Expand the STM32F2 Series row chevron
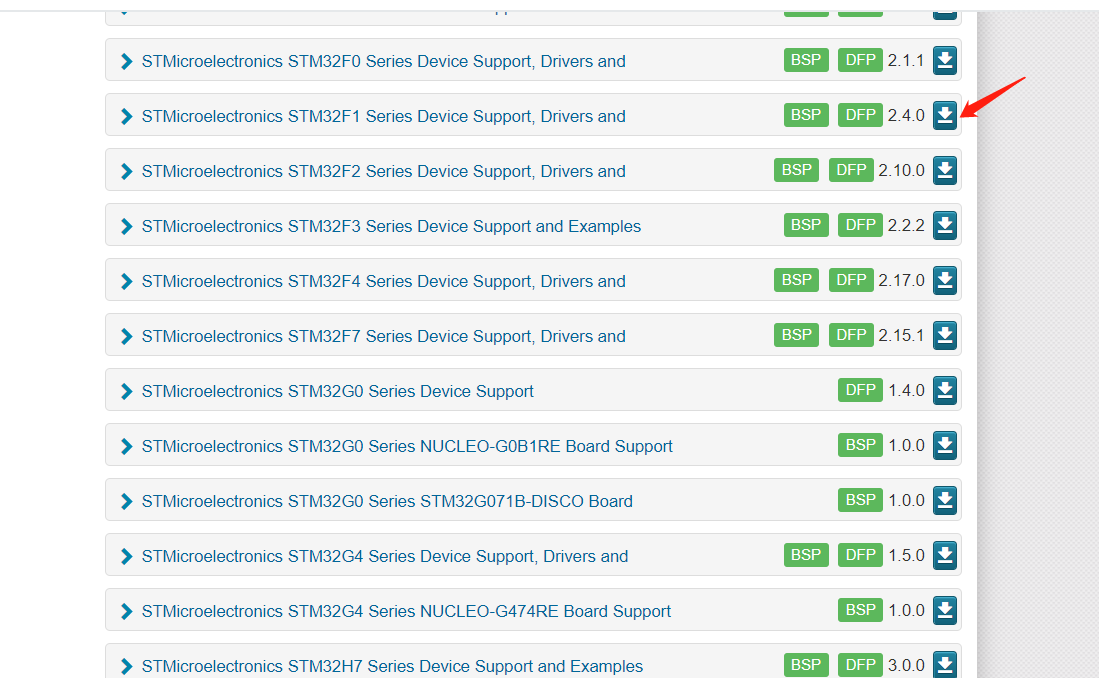This screenshot has width=1099, height=678. pyautogui.click(x=127, y=172)
